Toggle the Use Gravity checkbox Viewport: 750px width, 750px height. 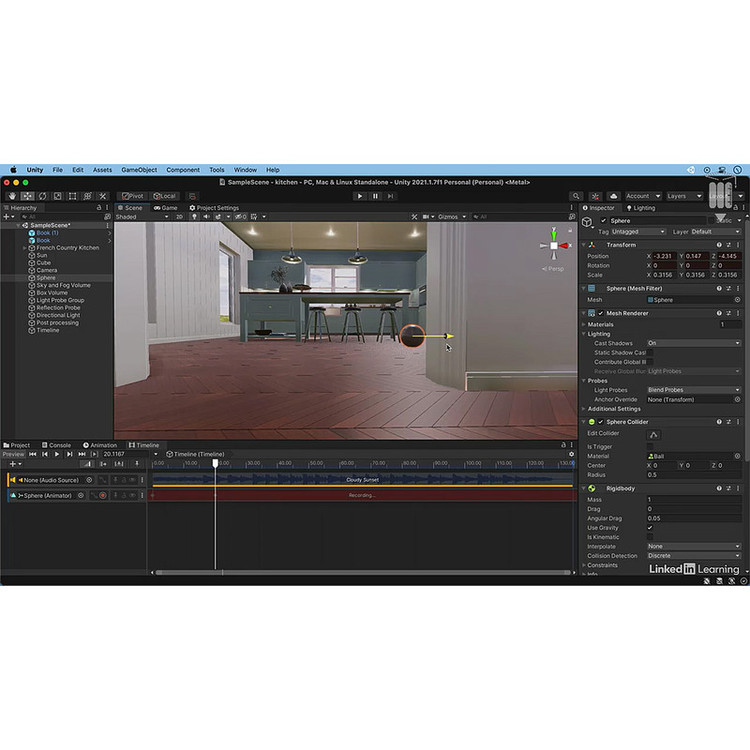(x=650, y=528)
